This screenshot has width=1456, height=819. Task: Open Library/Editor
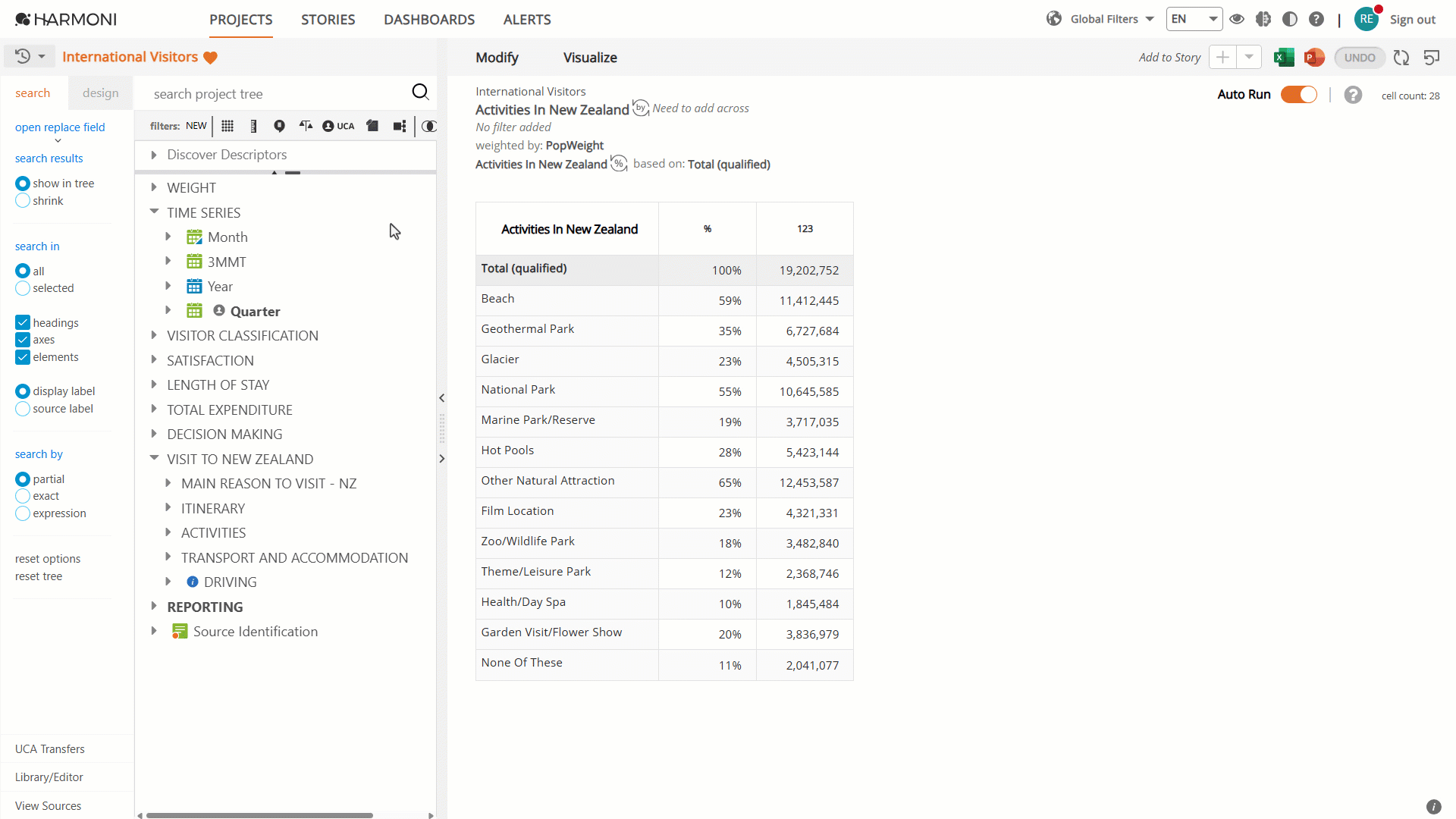point(49,777)
